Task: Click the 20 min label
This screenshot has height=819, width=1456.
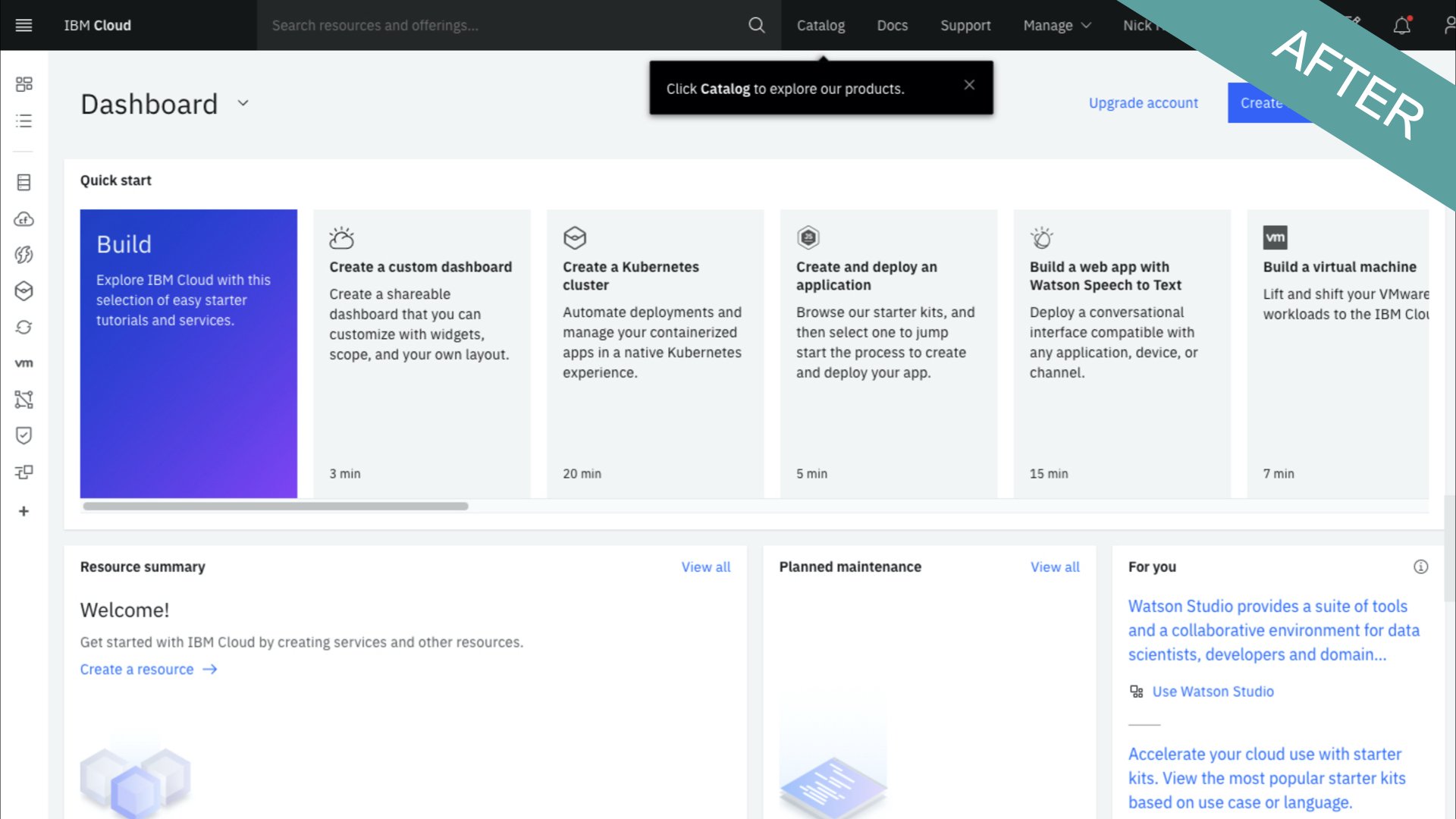Action: pyautogui.click(x=582, y=473)
